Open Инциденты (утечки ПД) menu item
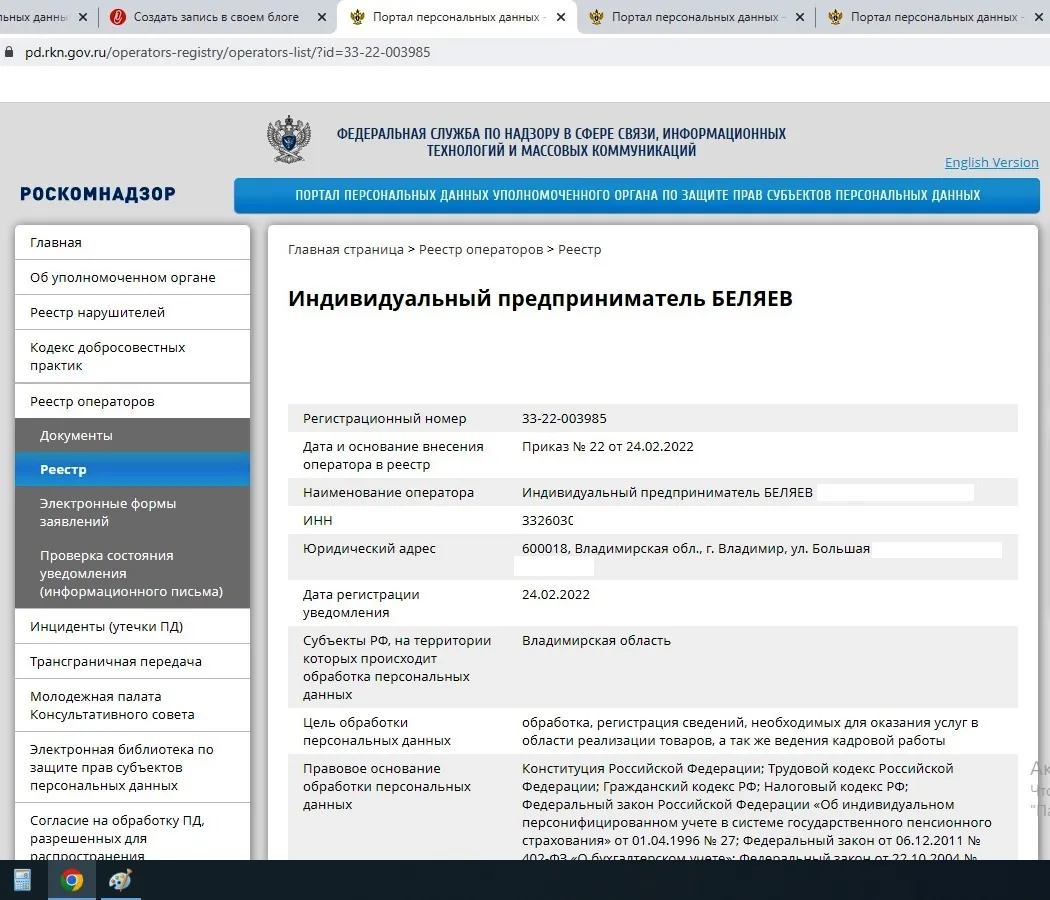Screen dimensions: 1050x900 [133, 626]
